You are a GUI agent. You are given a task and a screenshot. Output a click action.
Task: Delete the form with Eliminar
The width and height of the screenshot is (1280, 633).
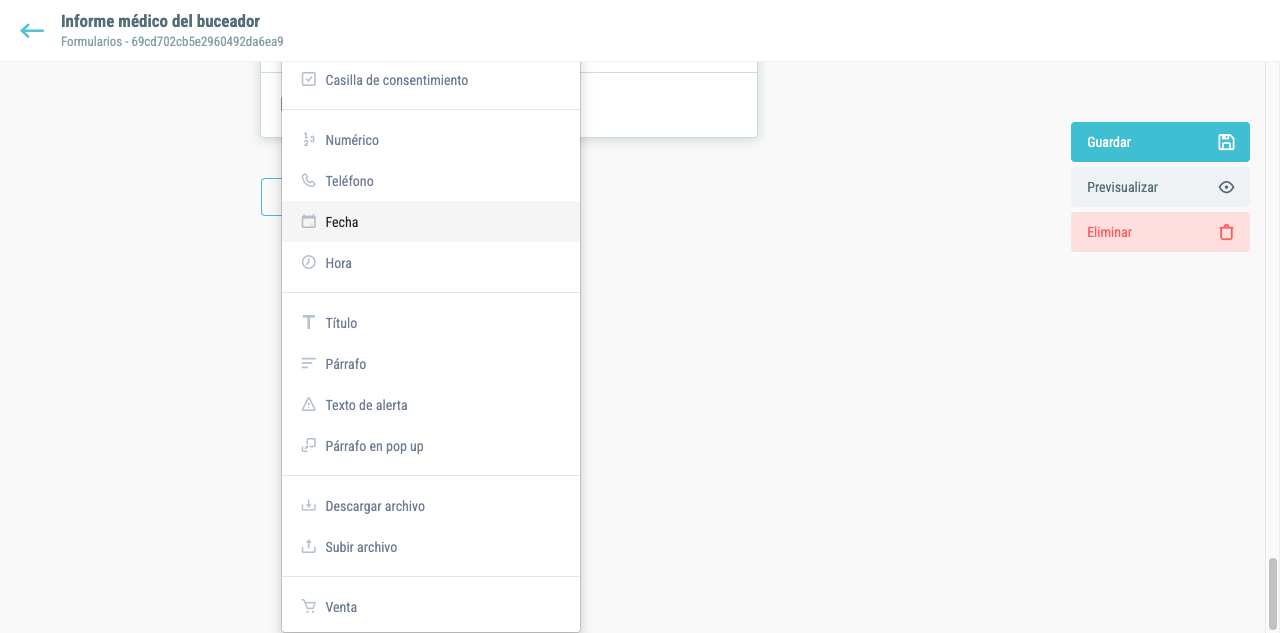click(x=1160, y=232)
